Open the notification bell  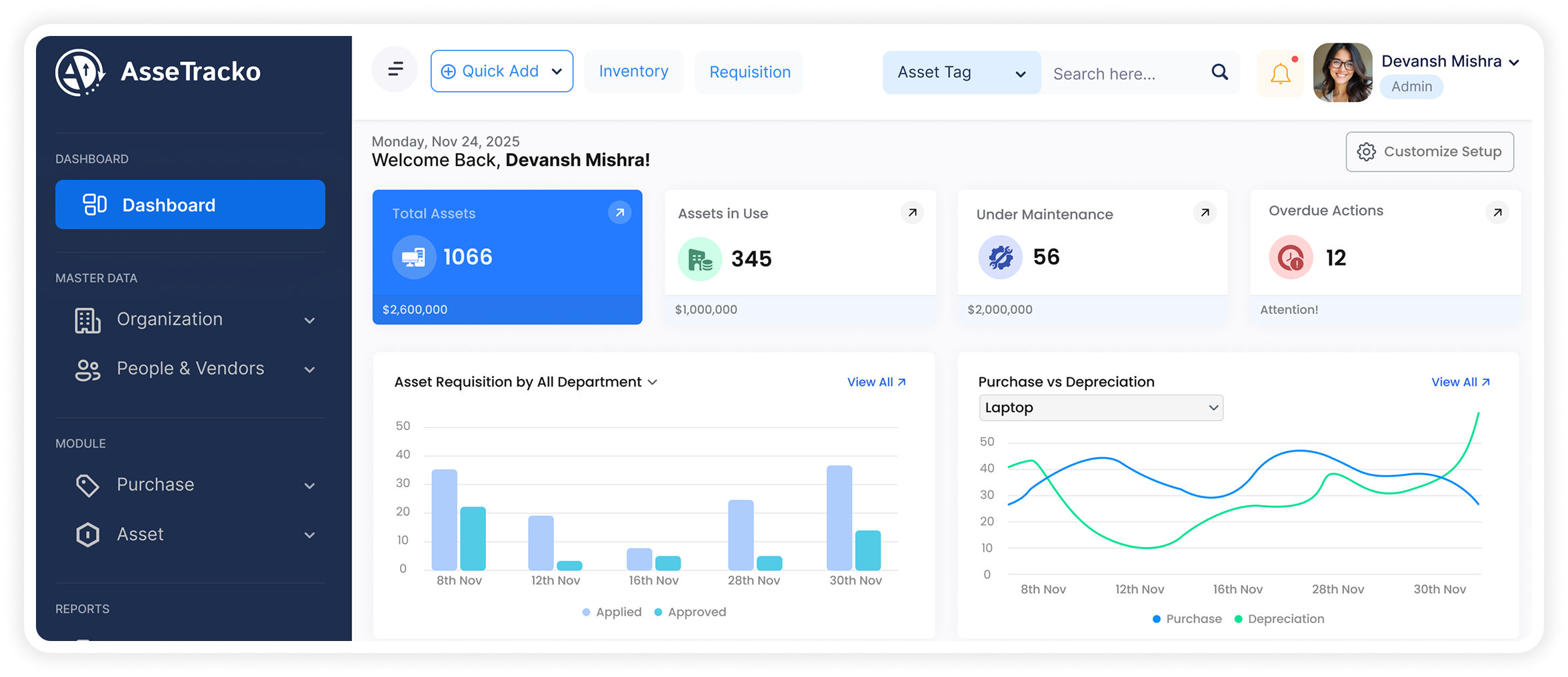pyautogui.click(x=1280, y=73)
